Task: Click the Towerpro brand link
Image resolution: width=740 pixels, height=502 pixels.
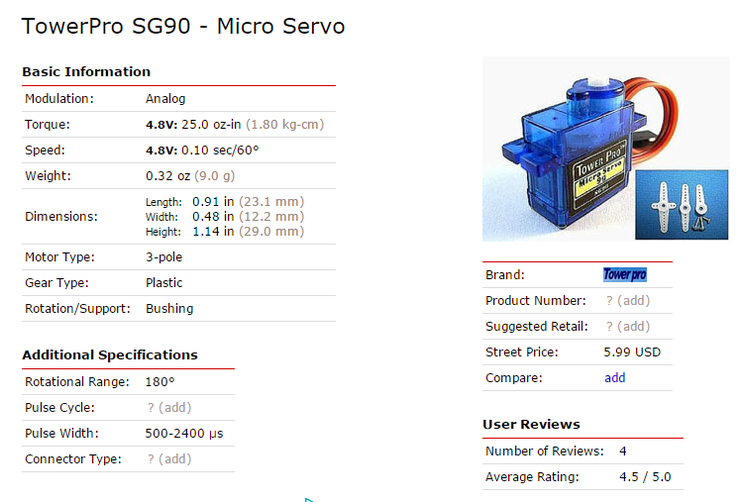Action: pyautogui.click(x=625, y=275)
